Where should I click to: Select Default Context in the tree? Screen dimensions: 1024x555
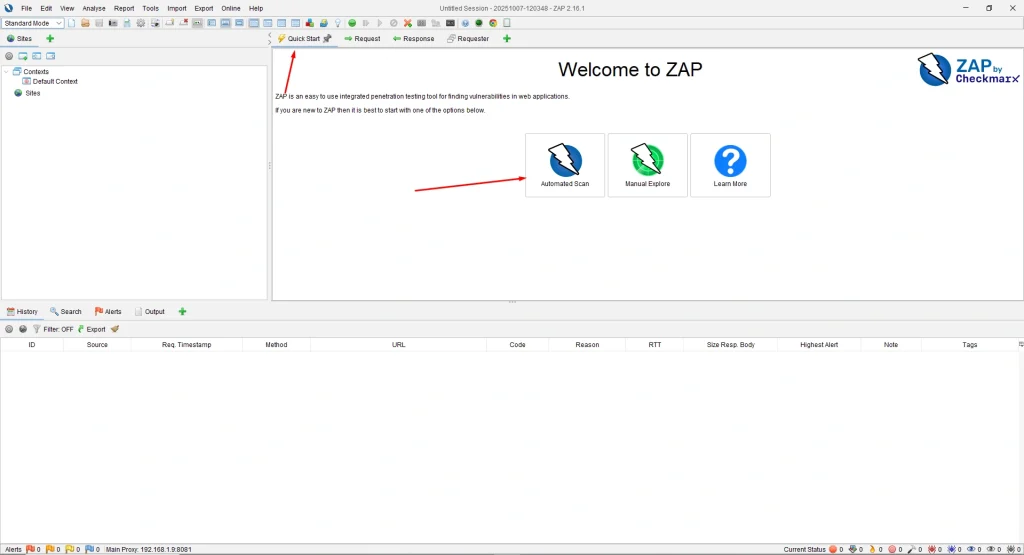pyautogui.click(x=55, y=82)
